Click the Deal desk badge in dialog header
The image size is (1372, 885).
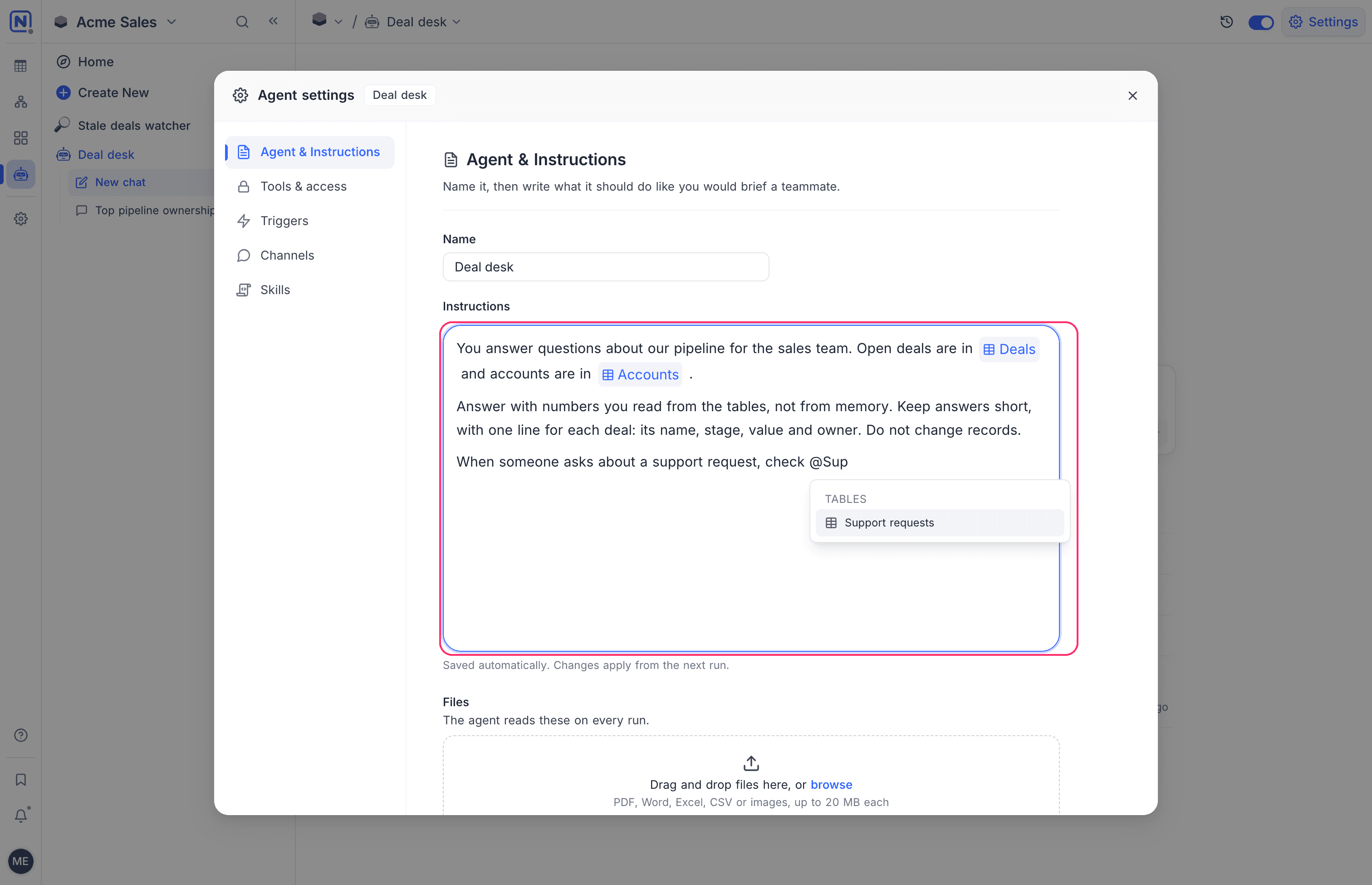(x=399, y=95)
